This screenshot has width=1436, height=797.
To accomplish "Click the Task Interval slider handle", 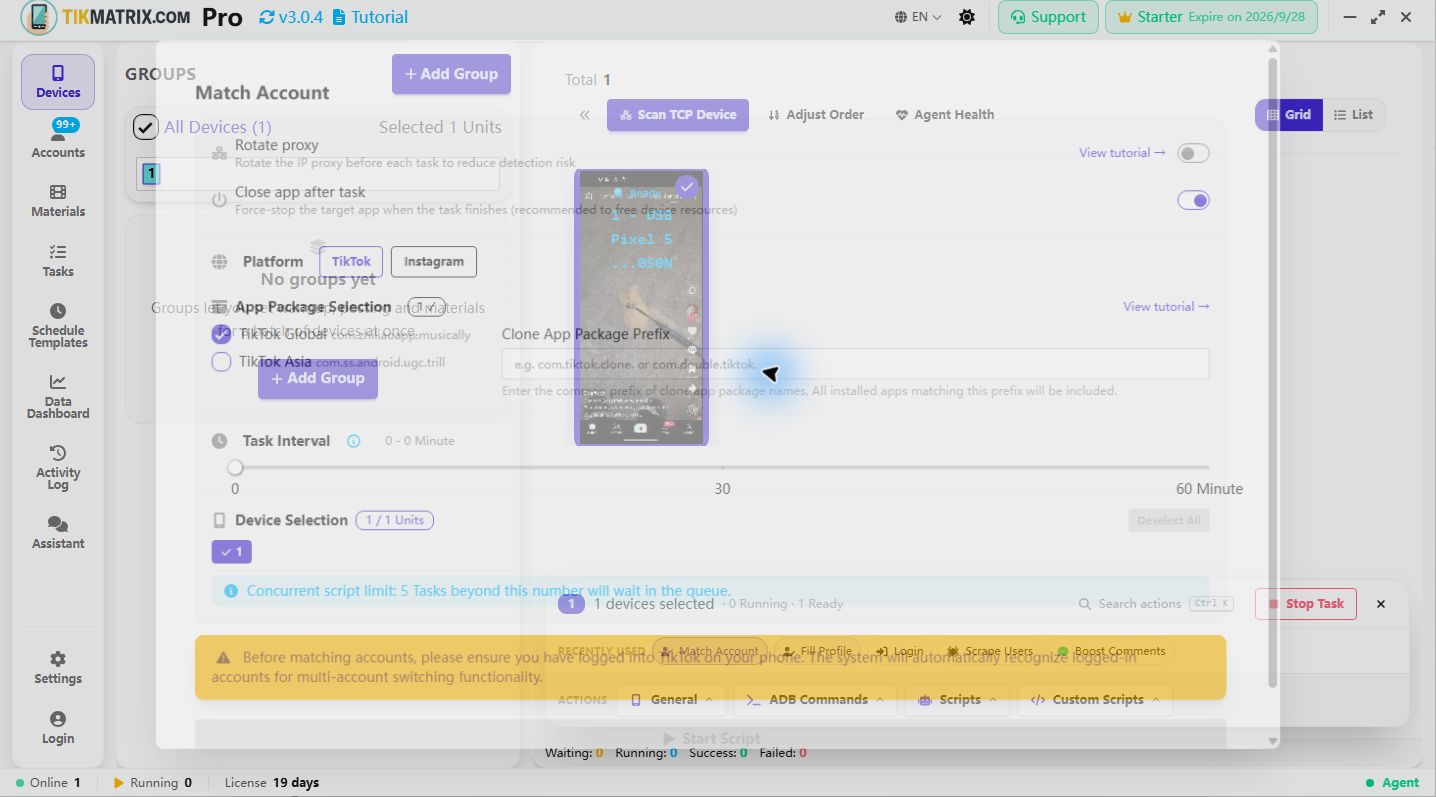I will click(x=235, y=467).
